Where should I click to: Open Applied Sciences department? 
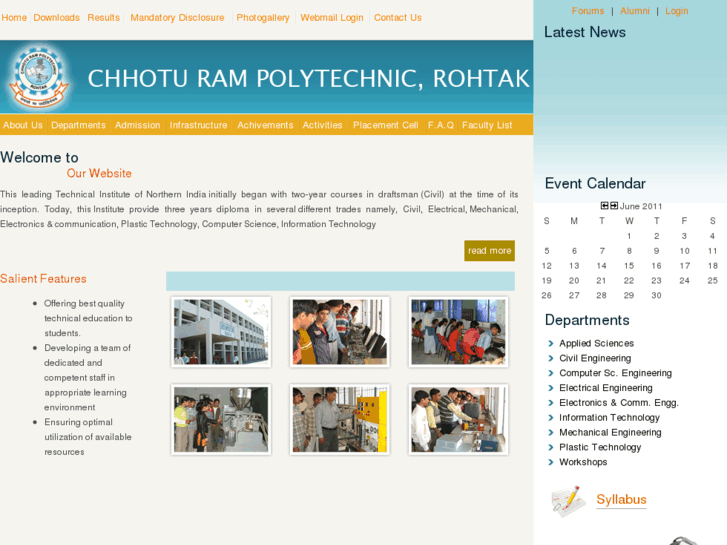tap(596, 343)
